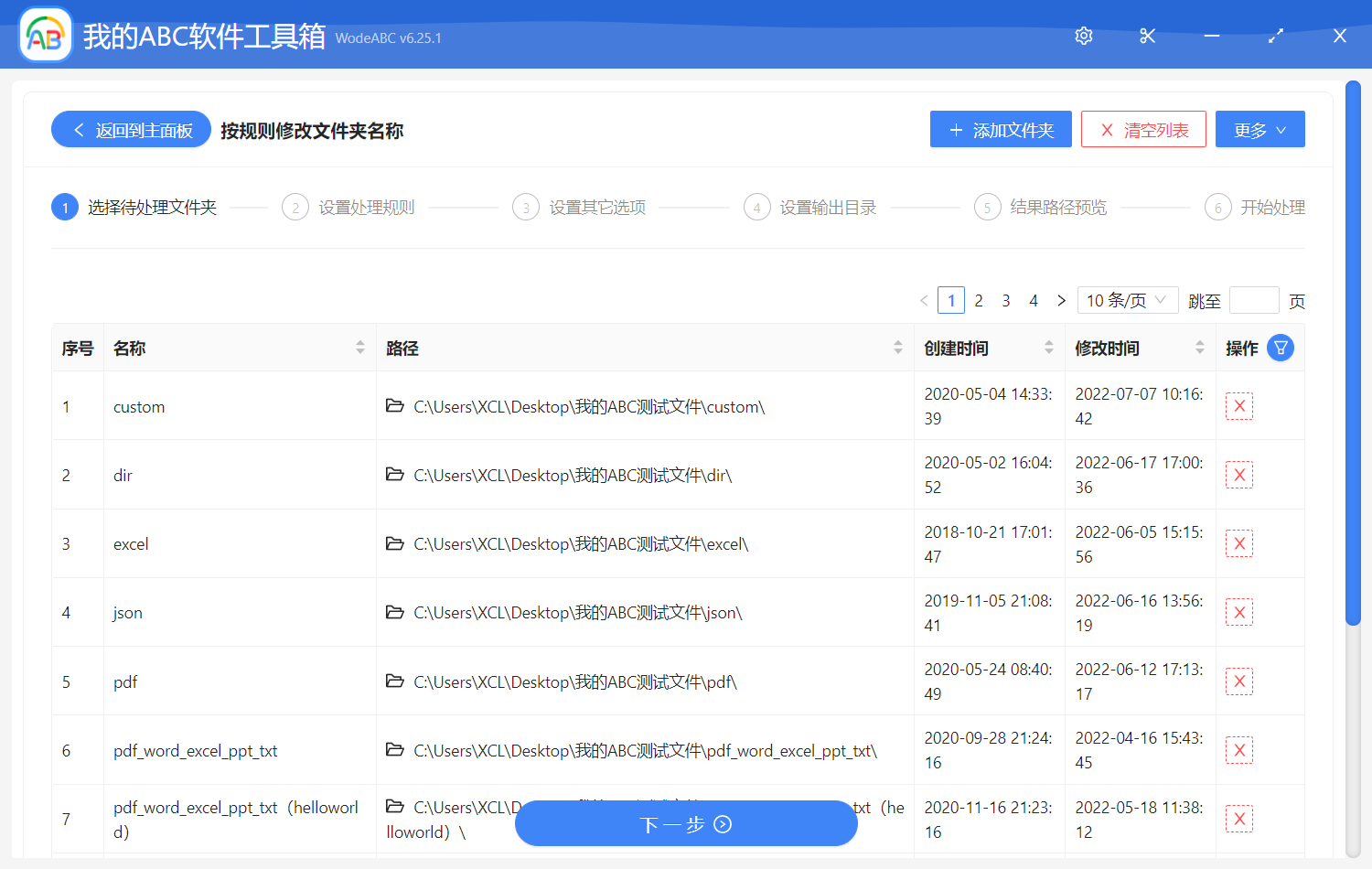
Task: Click the 跳至 page number input field
Action: coord(1254,300)
